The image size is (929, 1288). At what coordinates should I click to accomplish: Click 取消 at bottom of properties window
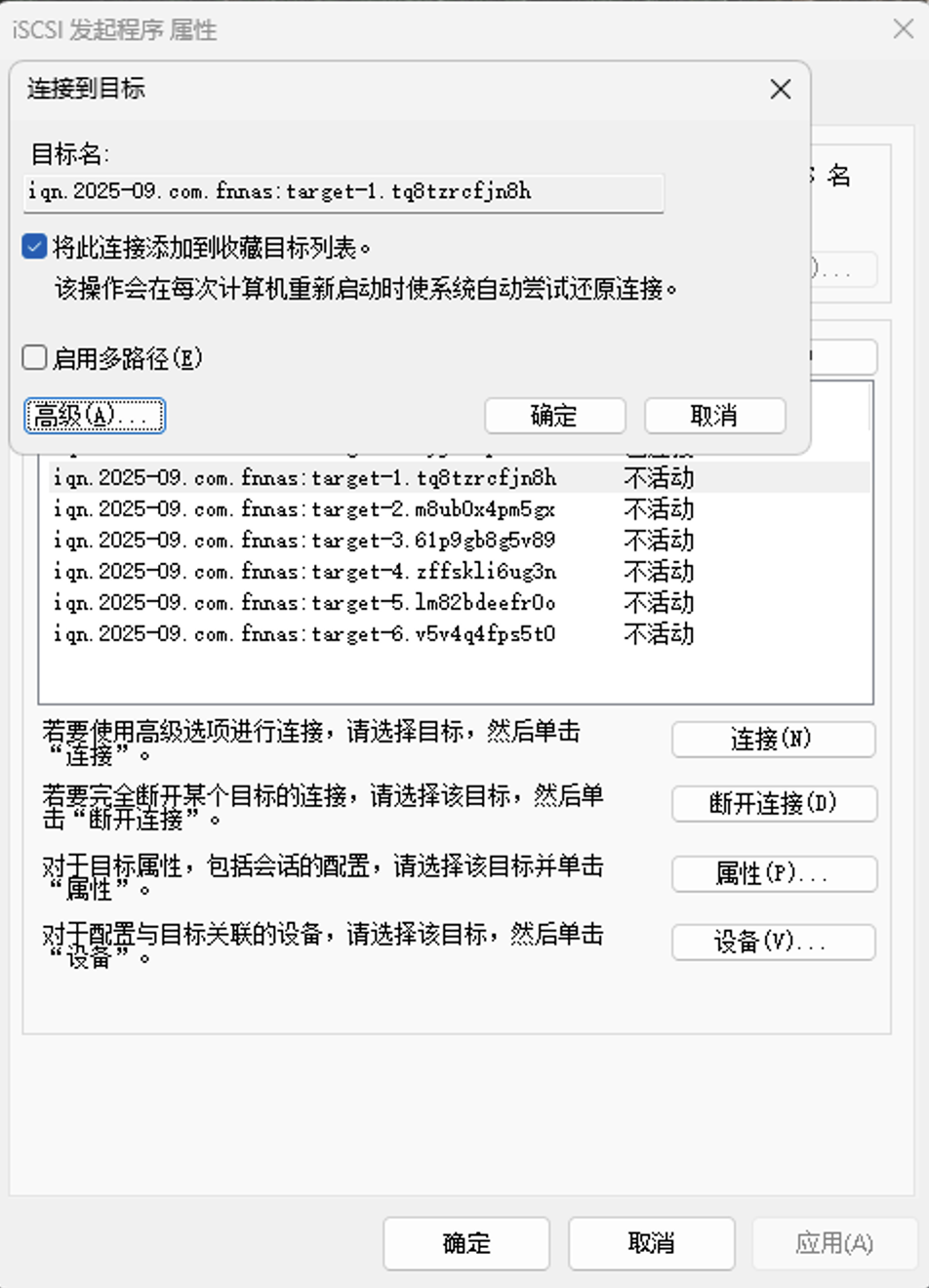pyautogui.click(x=651, y=1243)
